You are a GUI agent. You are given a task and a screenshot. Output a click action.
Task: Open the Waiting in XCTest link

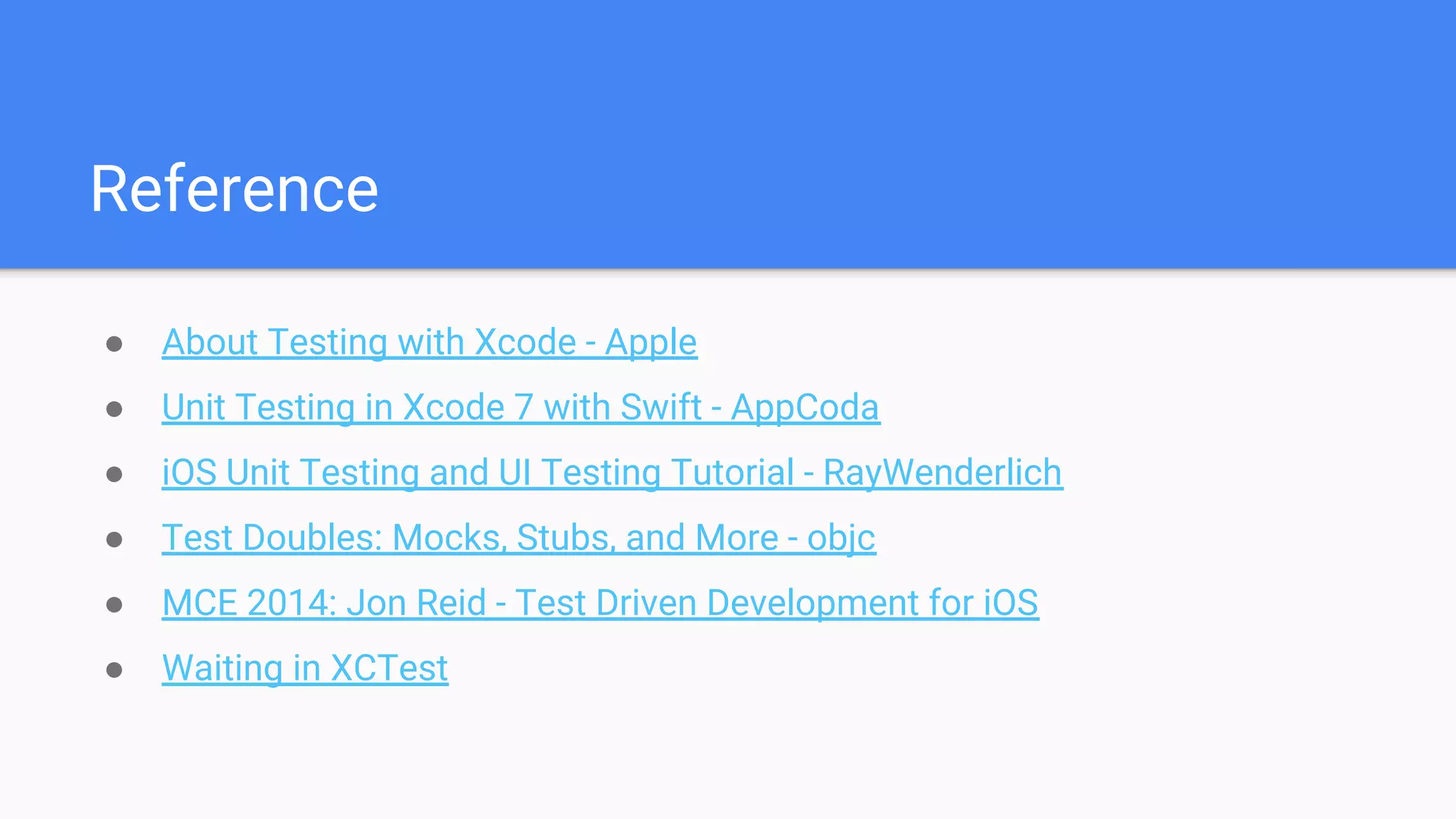point(305,668)
